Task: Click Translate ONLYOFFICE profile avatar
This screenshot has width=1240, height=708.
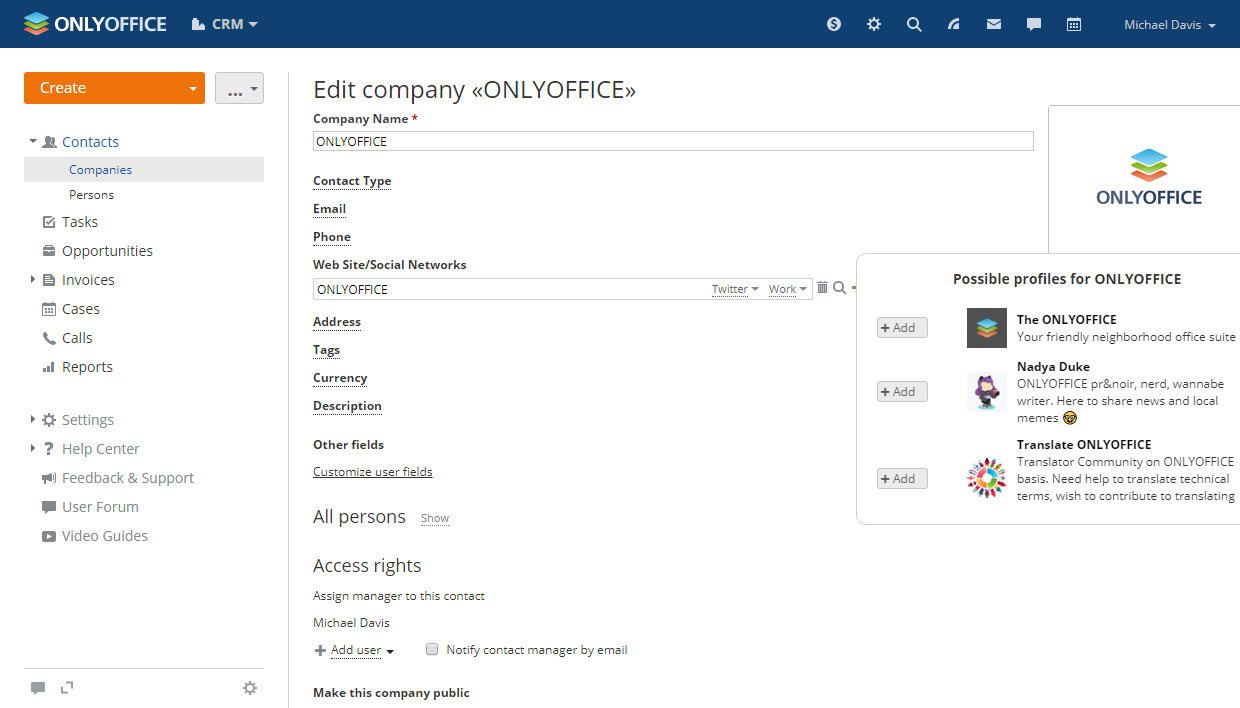Action: coord(987,478)
